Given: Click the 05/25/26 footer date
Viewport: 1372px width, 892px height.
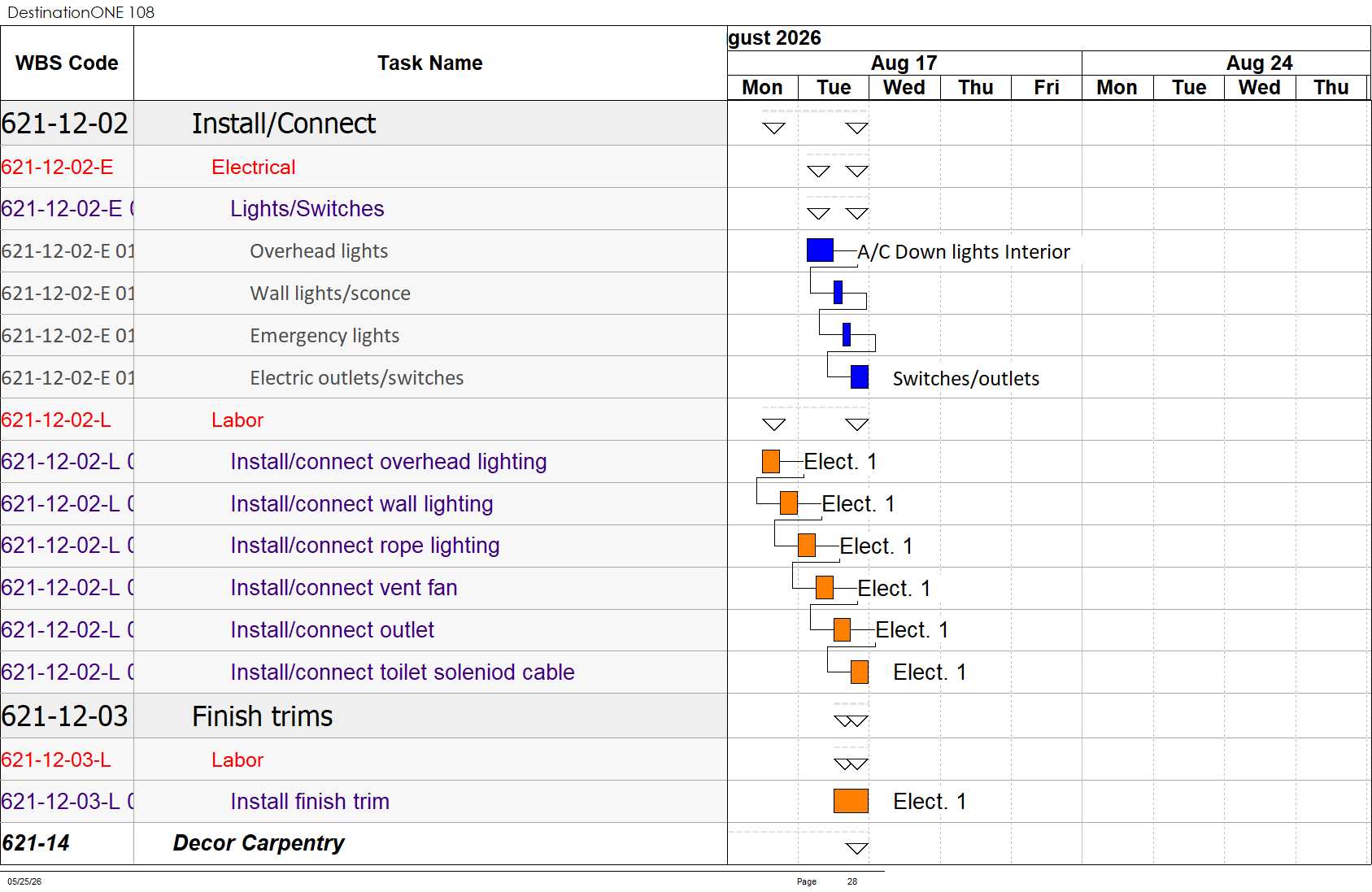Looking at the screenshot, I should [x=24, y=881].
